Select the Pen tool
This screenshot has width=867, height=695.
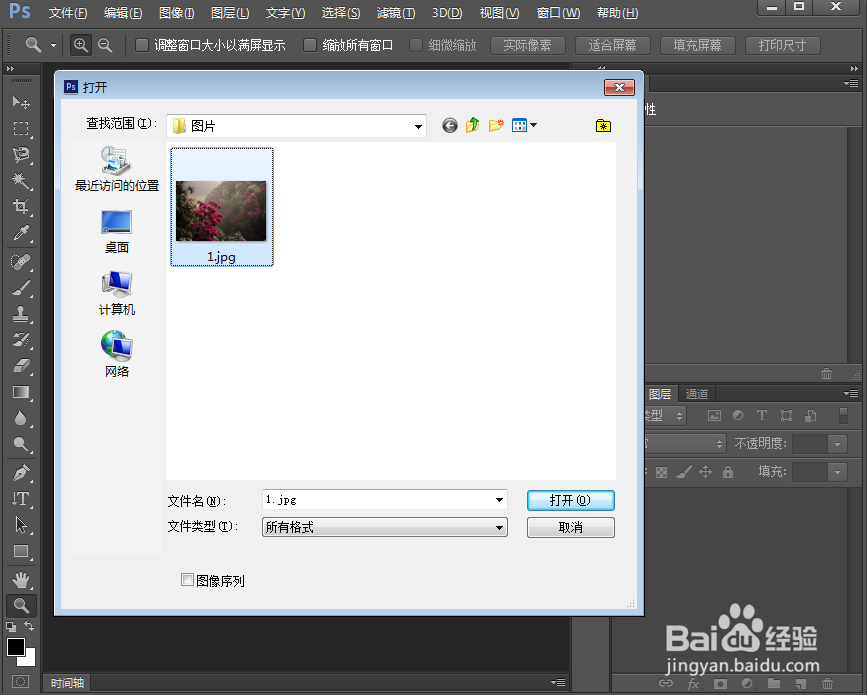tap(21, 473)
